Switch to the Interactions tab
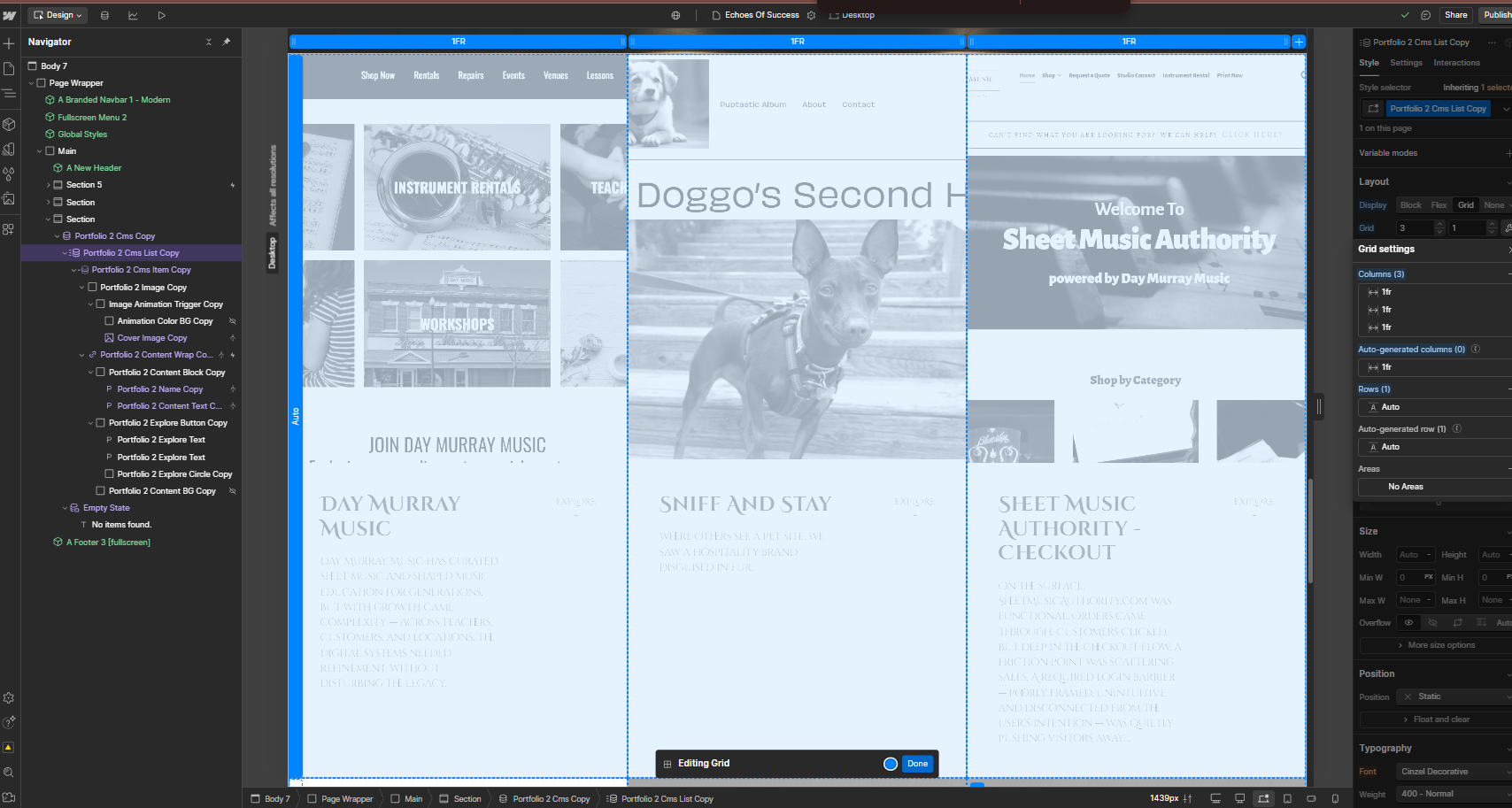Image resolution: width=1512 pixels, height=808 pixels. coord(1456,63)
